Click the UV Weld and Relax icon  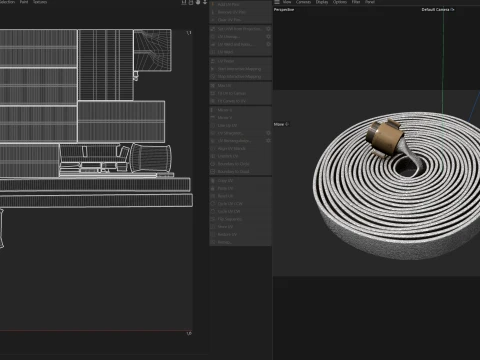pos(213,44)
